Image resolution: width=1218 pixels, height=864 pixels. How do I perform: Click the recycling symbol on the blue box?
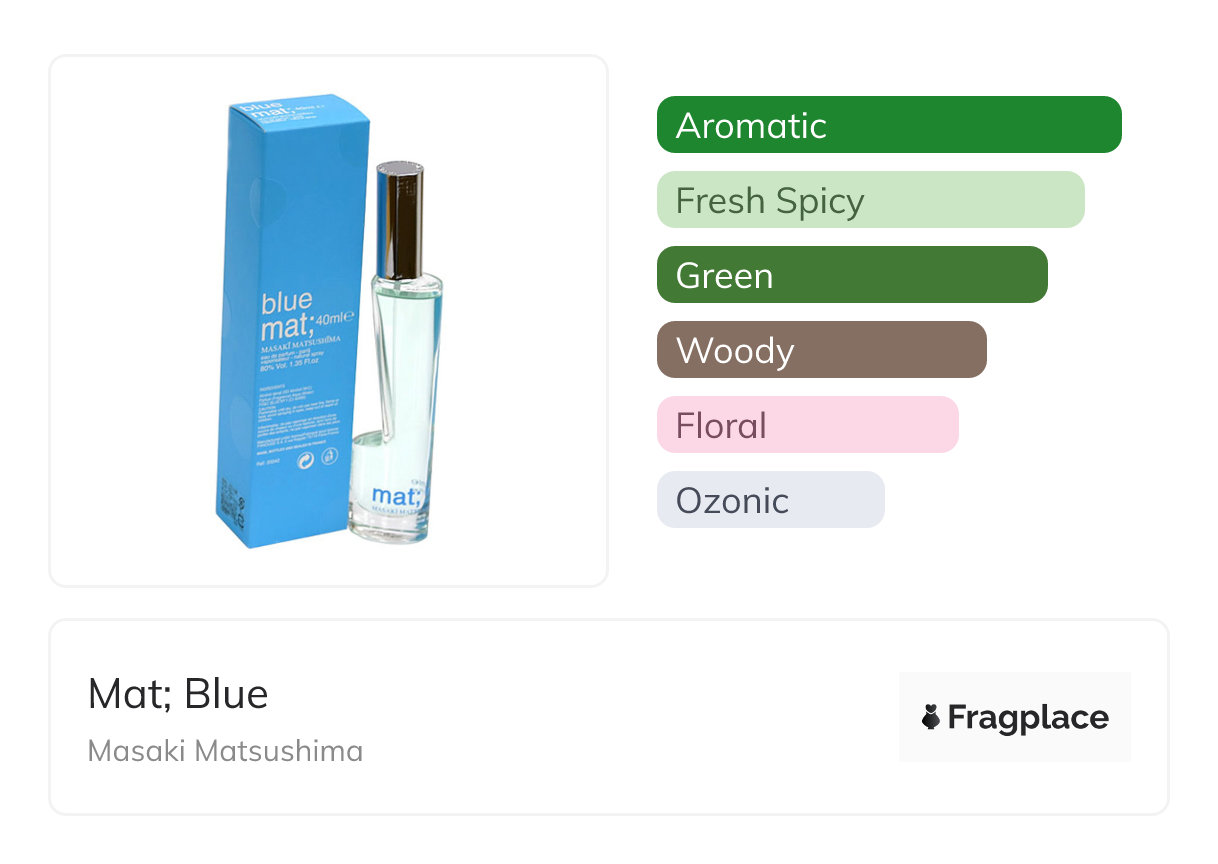[306, 460]
